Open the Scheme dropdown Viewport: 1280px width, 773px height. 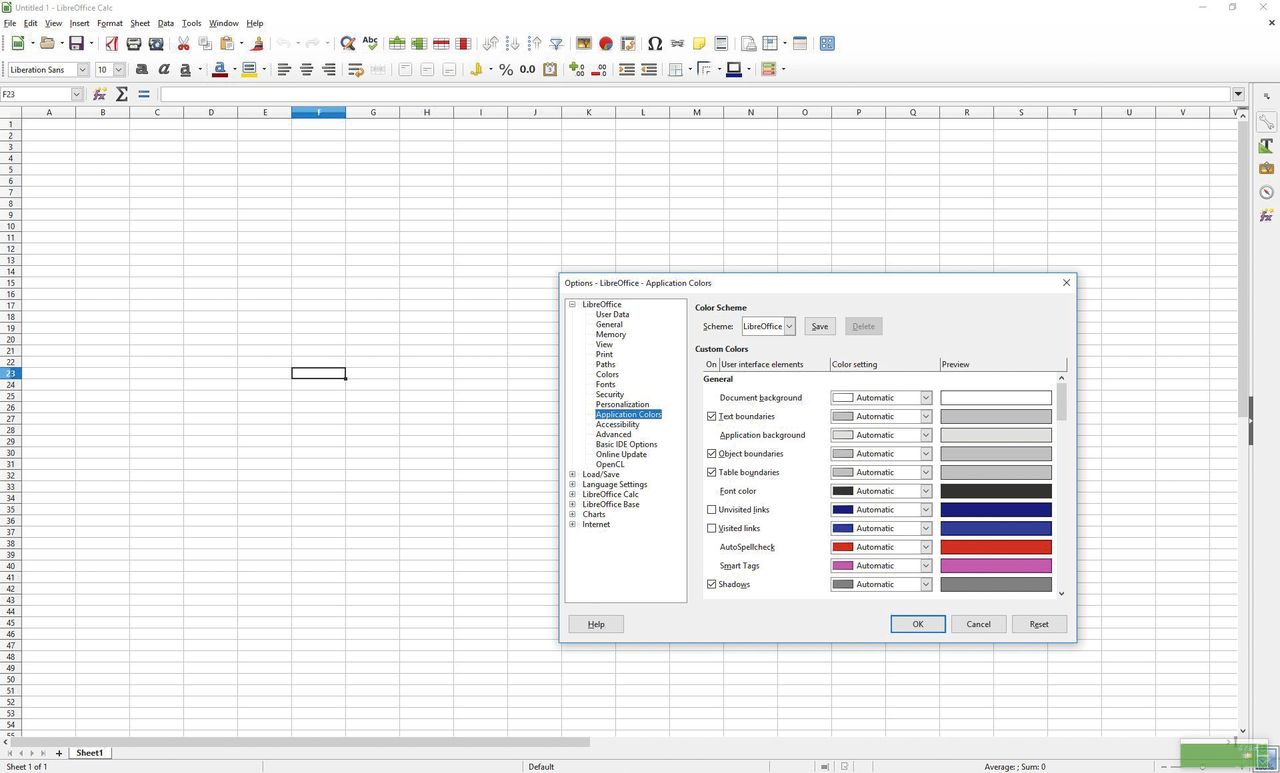point(768,326)
